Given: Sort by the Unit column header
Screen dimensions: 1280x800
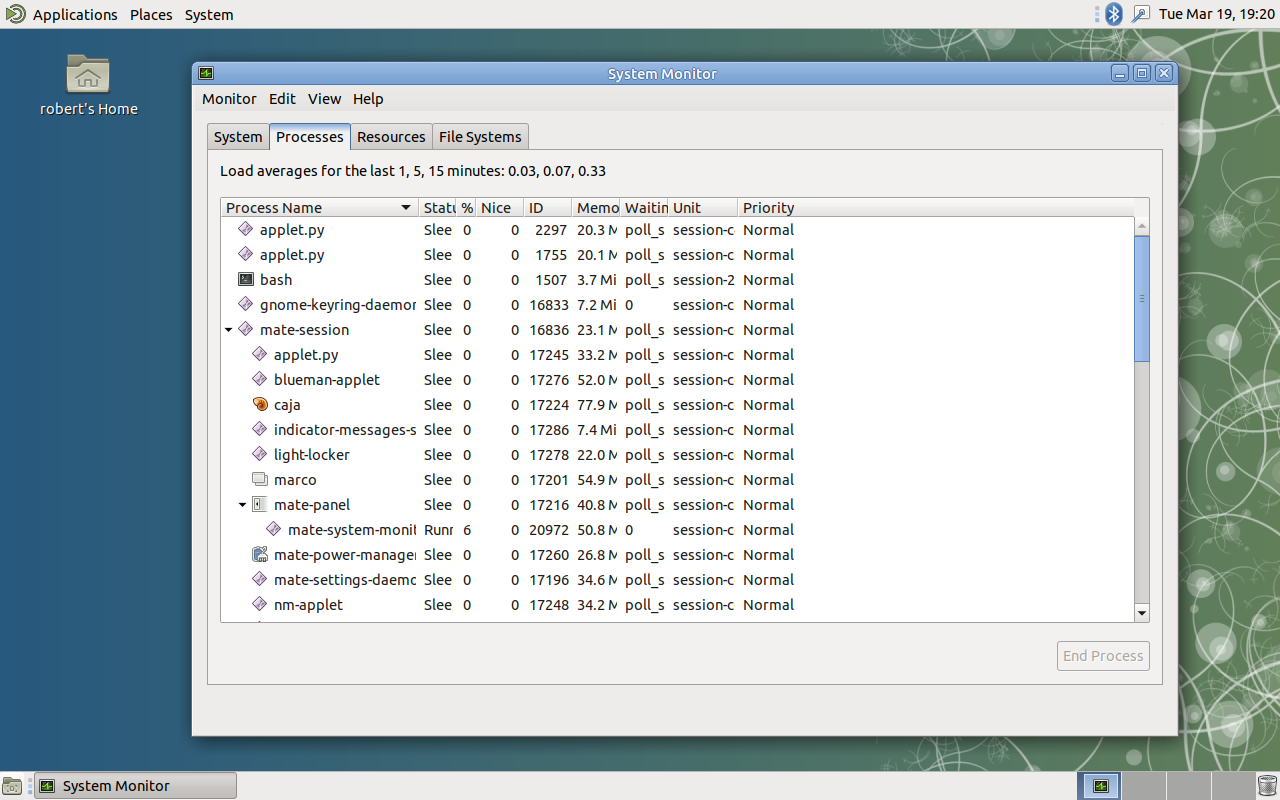Looking at the screenshot, I should click(x=704, y=208).
